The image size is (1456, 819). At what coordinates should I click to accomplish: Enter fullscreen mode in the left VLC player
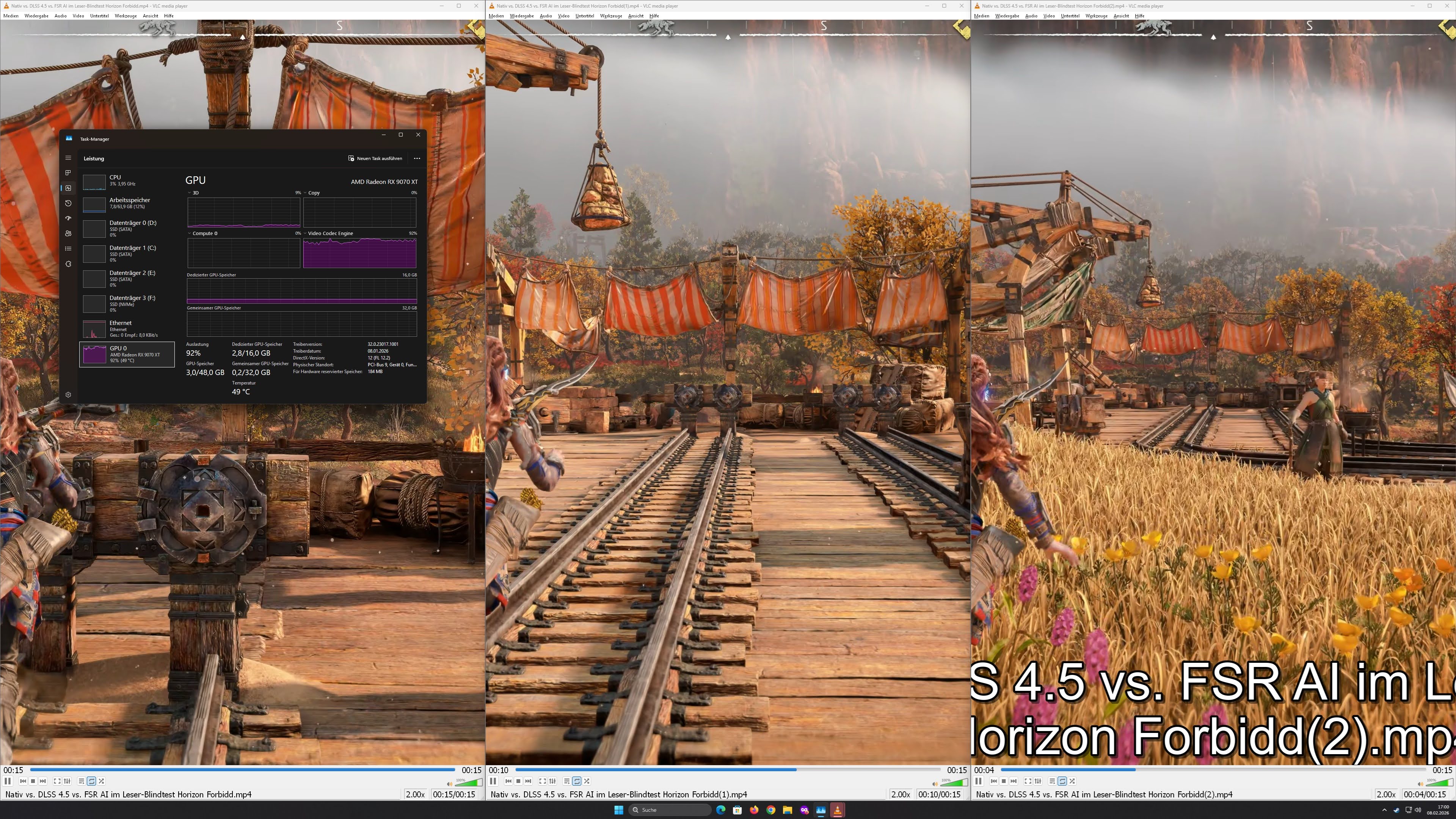pos(57,781)
